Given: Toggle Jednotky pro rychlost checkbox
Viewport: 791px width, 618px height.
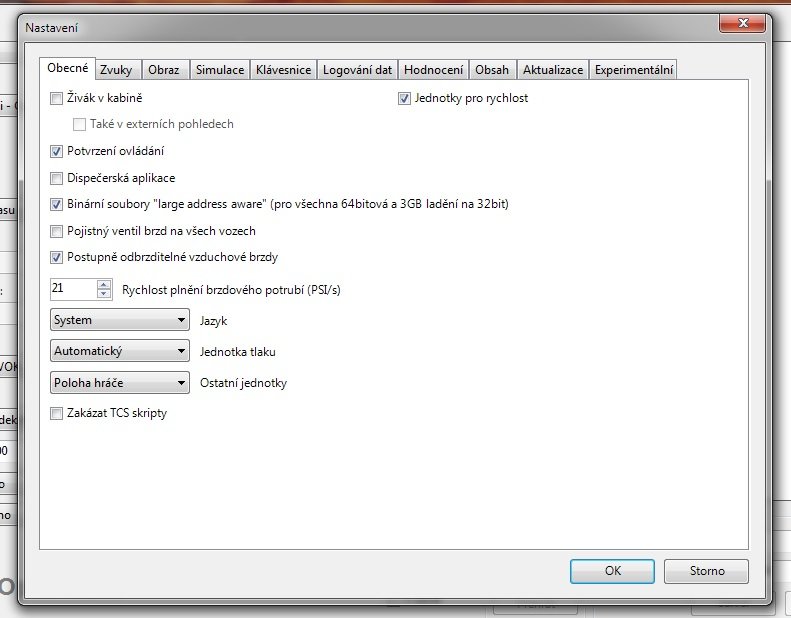Looking at the screenshot, I should [x=405, y=99].
